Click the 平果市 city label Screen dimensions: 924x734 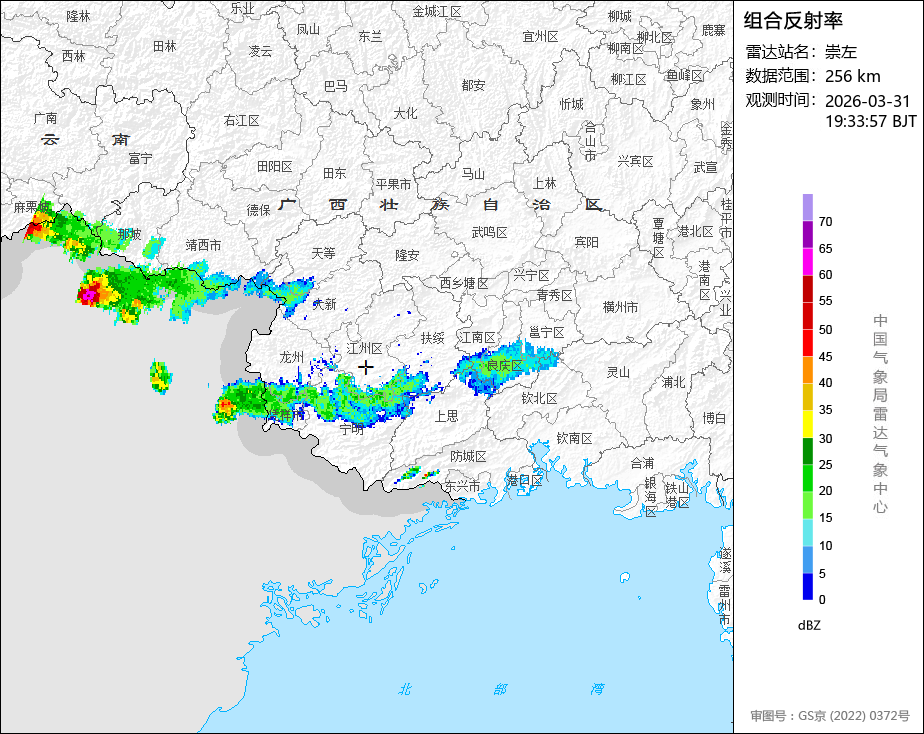coord(394,184)
